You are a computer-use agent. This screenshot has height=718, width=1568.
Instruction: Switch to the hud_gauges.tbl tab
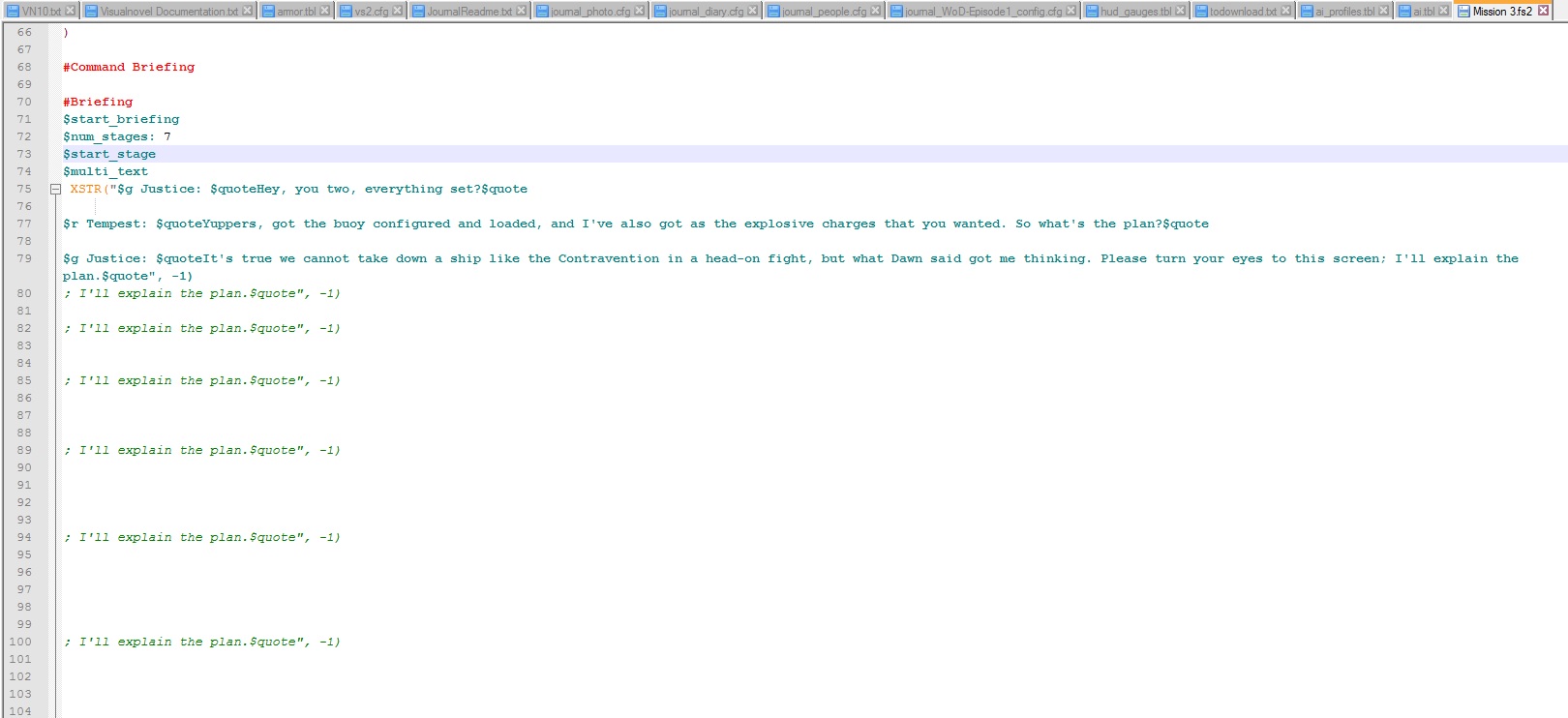tap(1135, 11)
